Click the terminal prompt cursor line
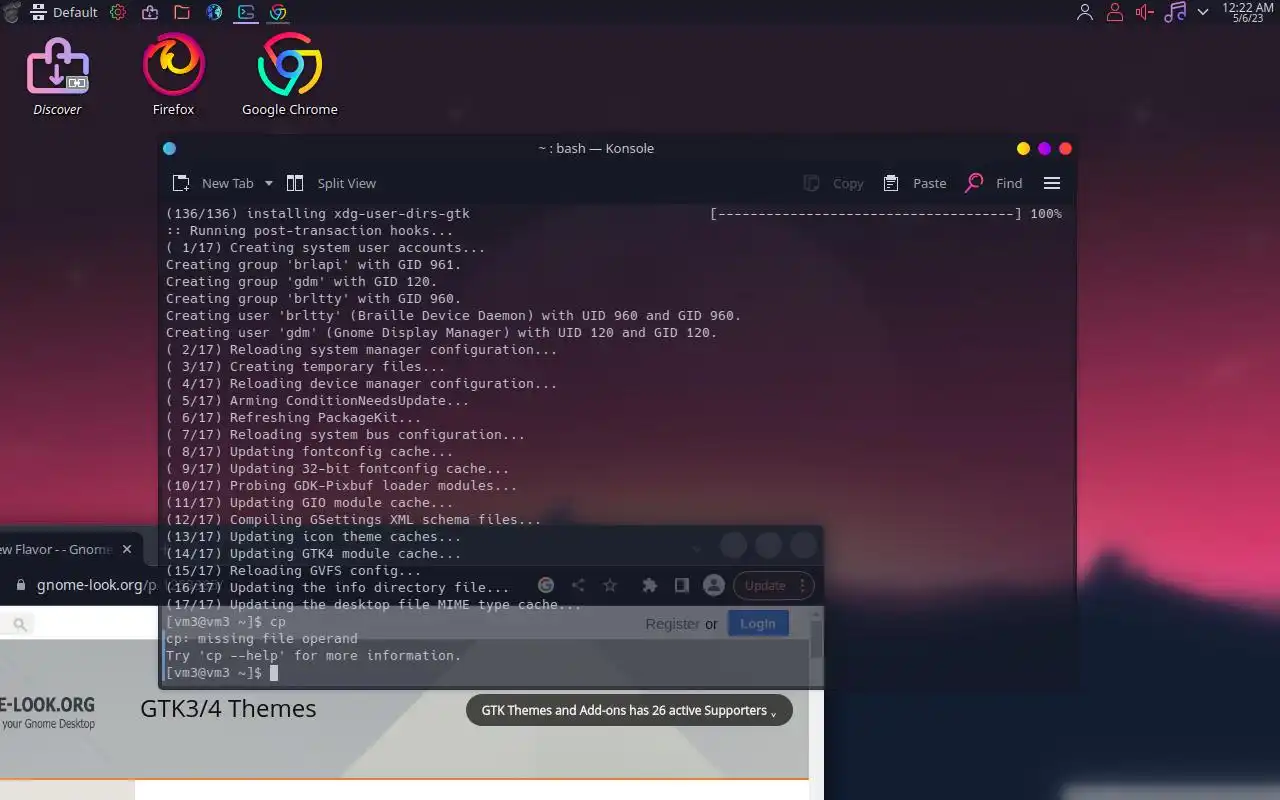 (x=222, y=673)
